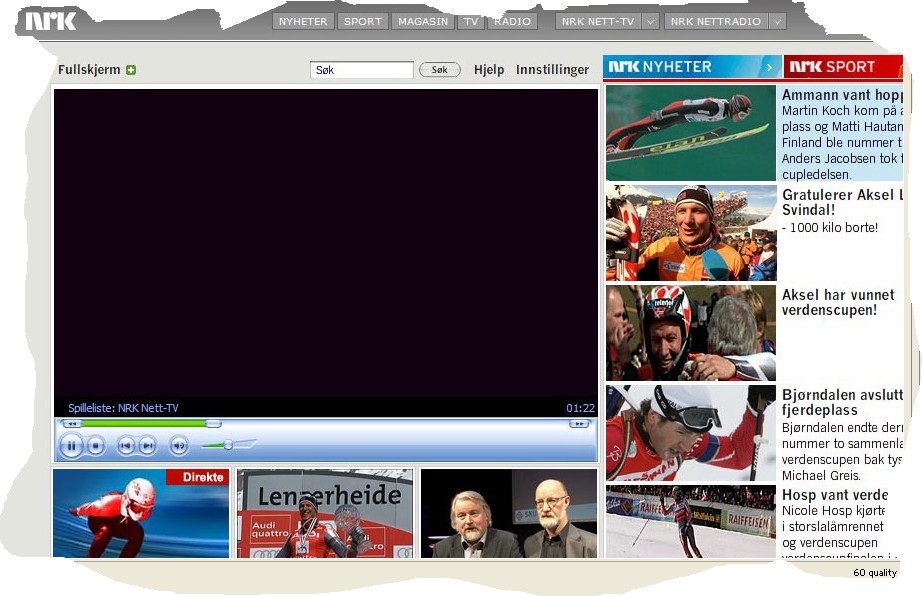Stop the video playback
Image resolution: width=922 pixels, height=596 pixels.
[x=95, y=446]
